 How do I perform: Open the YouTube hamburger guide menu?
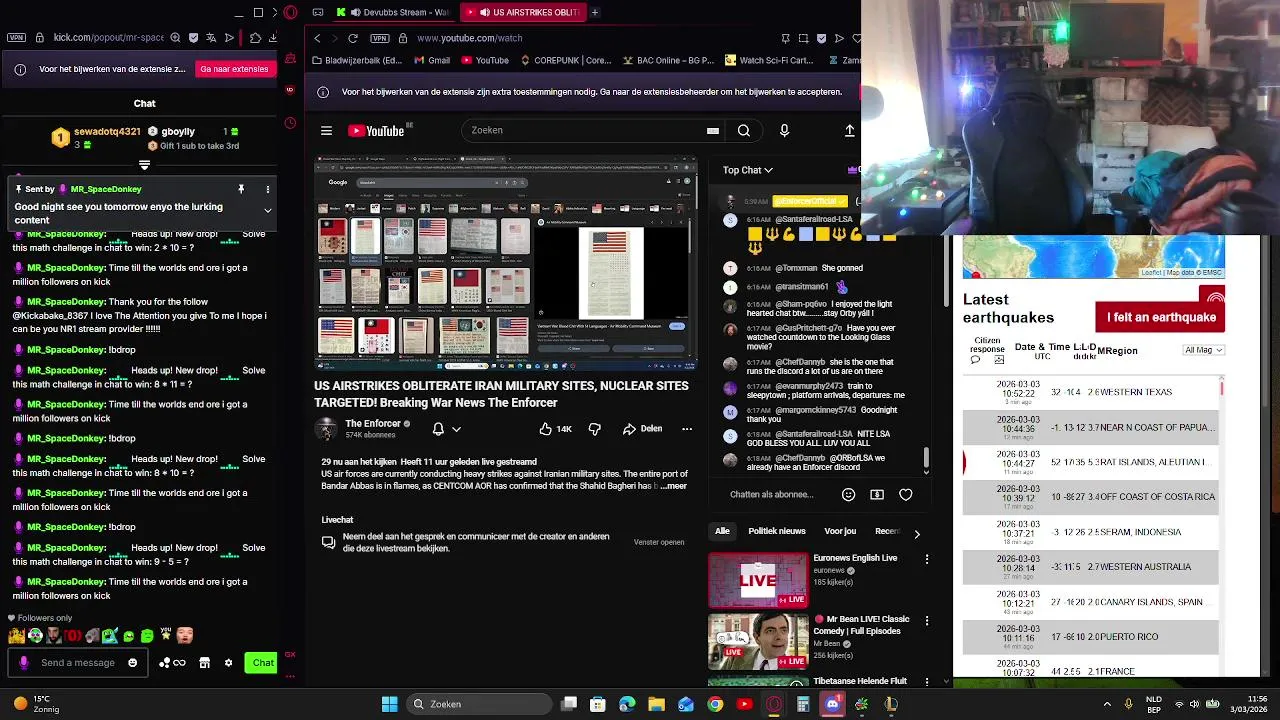[x=326, y=130]
